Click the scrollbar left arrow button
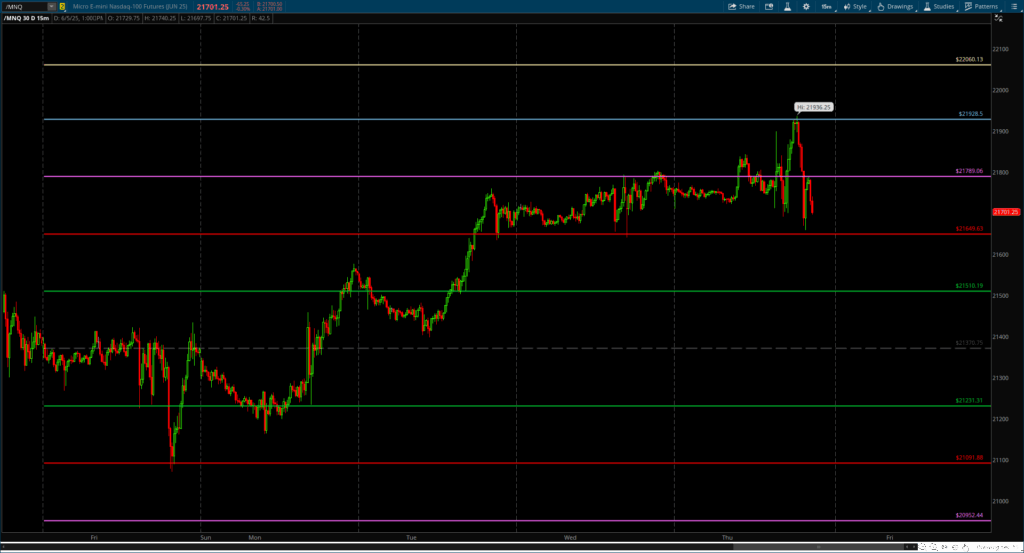Viewport: 1024px width, 553px height. tap(907, 546)
